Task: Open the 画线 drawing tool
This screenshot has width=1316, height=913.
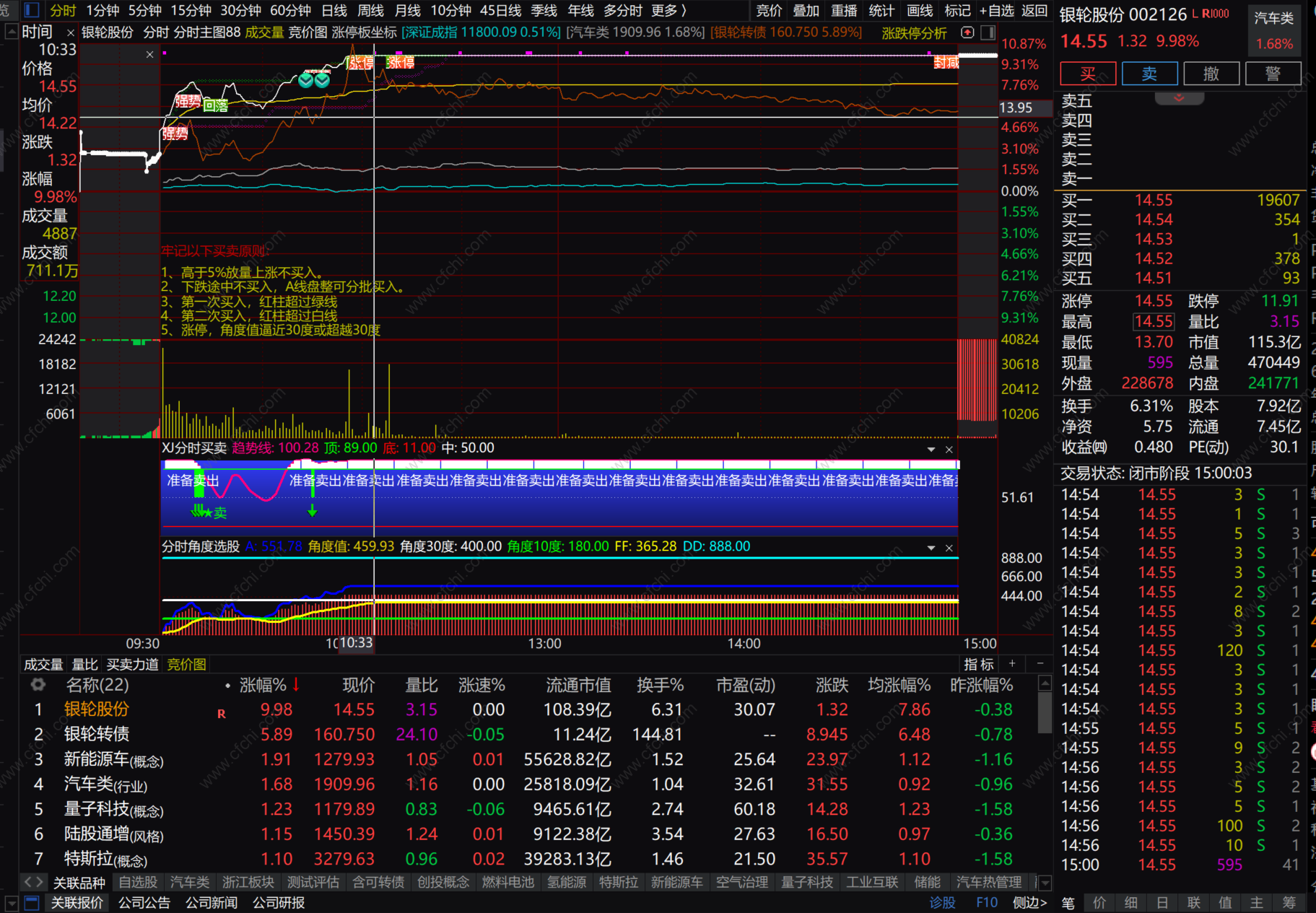Action: (x=920, y=10)
